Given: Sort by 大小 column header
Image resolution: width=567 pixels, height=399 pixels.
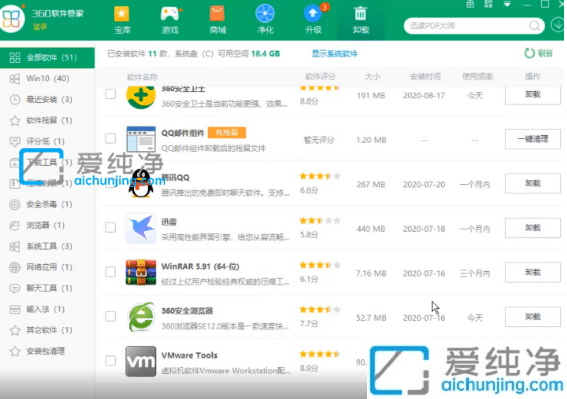Looking at the screenshot, I should 372,77.
